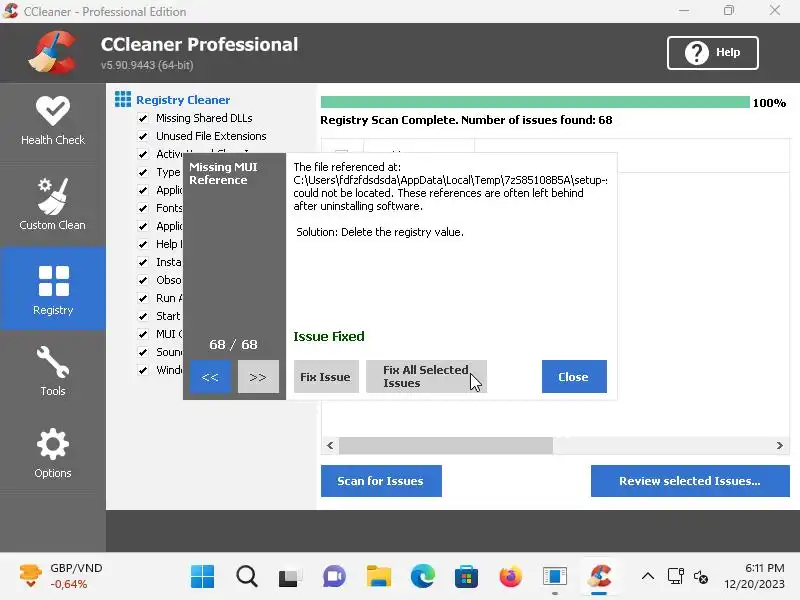Toggle the Installer checkbox

tap(143, 262)
